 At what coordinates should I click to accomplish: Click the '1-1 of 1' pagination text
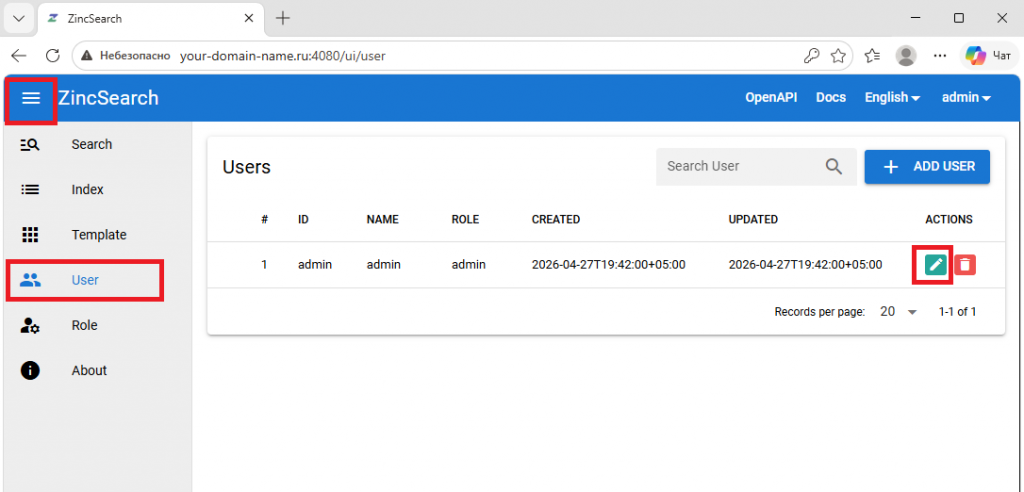click(x=957, y=312)
